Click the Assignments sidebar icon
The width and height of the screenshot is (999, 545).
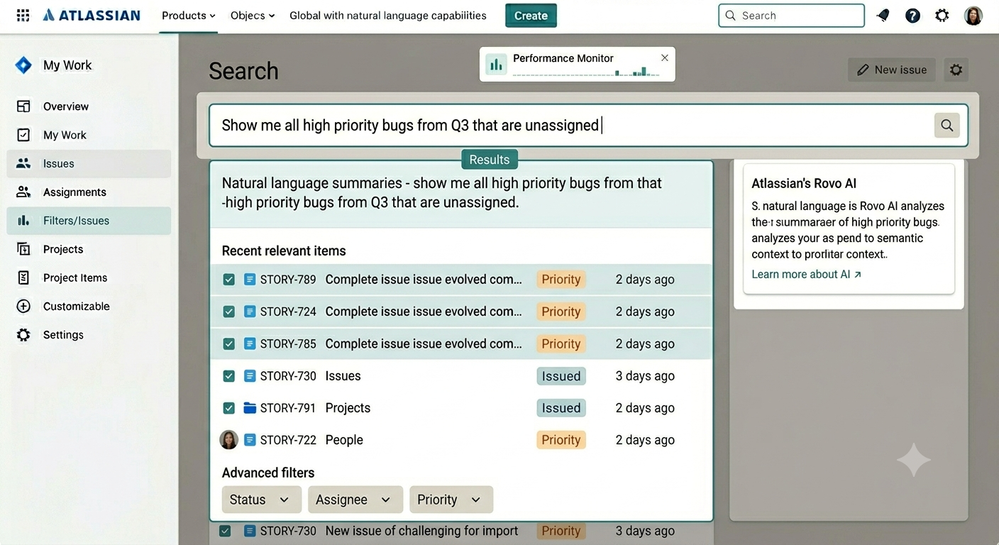click(x=24, y=192)
